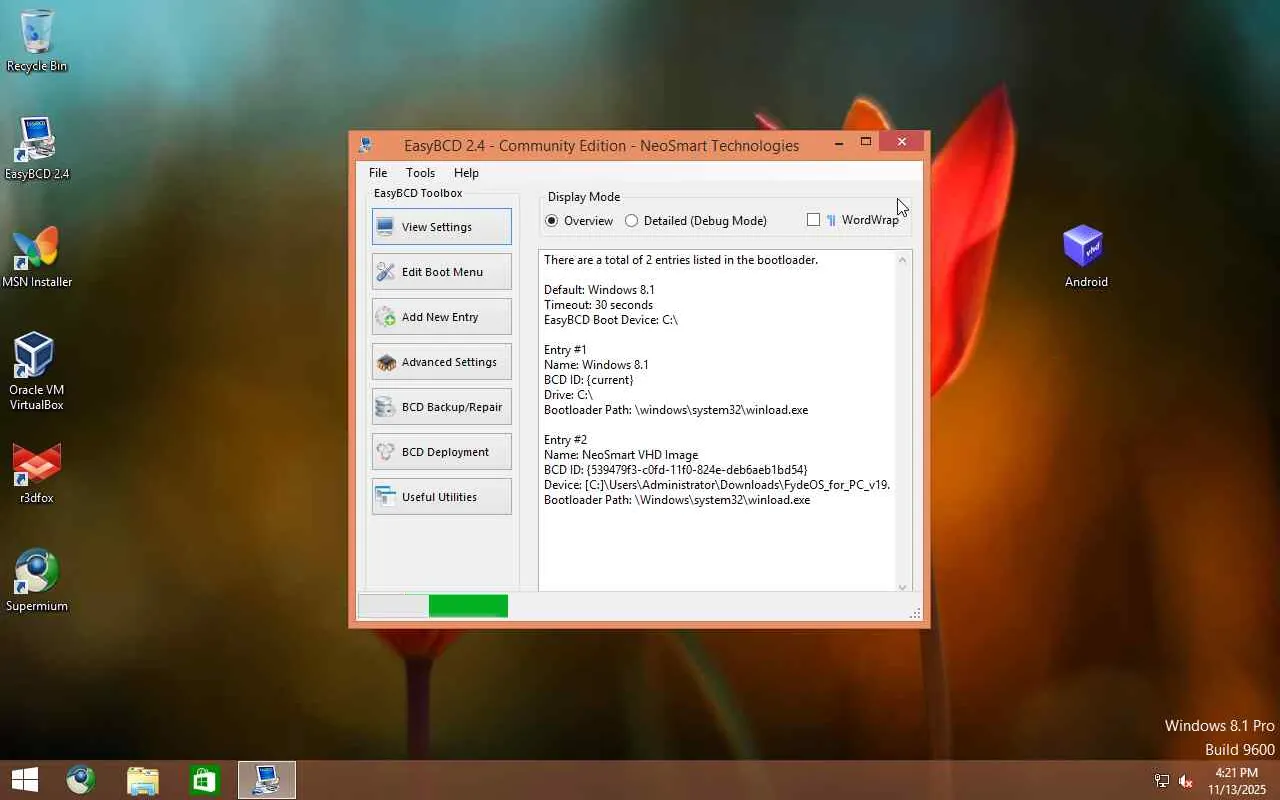
Task: Open the Tools menu
Action: click(420, 173)
